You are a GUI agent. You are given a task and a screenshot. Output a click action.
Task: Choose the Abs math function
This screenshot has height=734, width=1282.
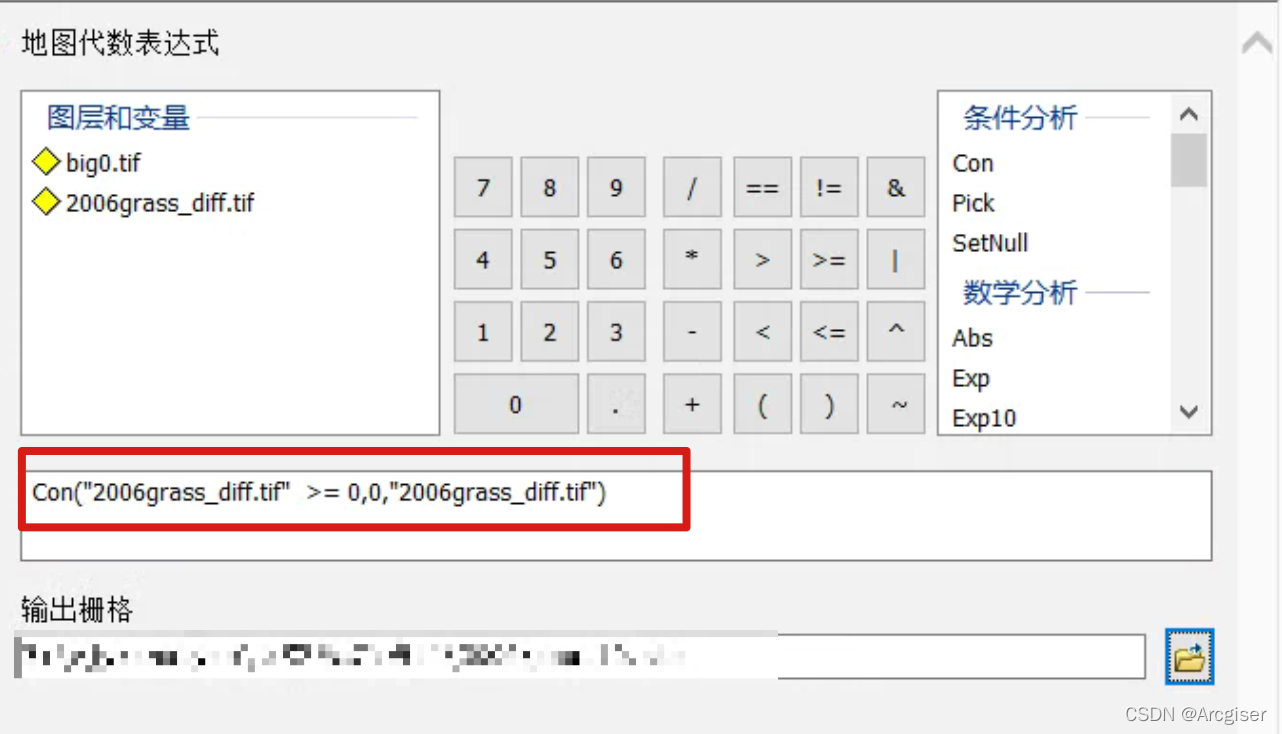(x=972, y=338)
